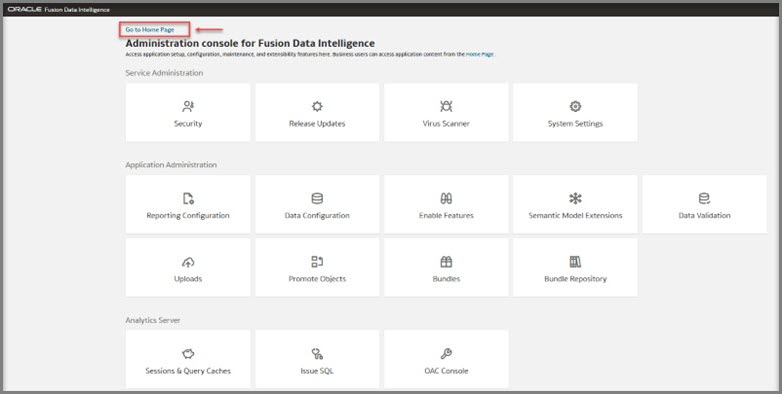Click the Issue SQL stethoscope icon
The image size is (782, 394).
(x=317, y=354)
